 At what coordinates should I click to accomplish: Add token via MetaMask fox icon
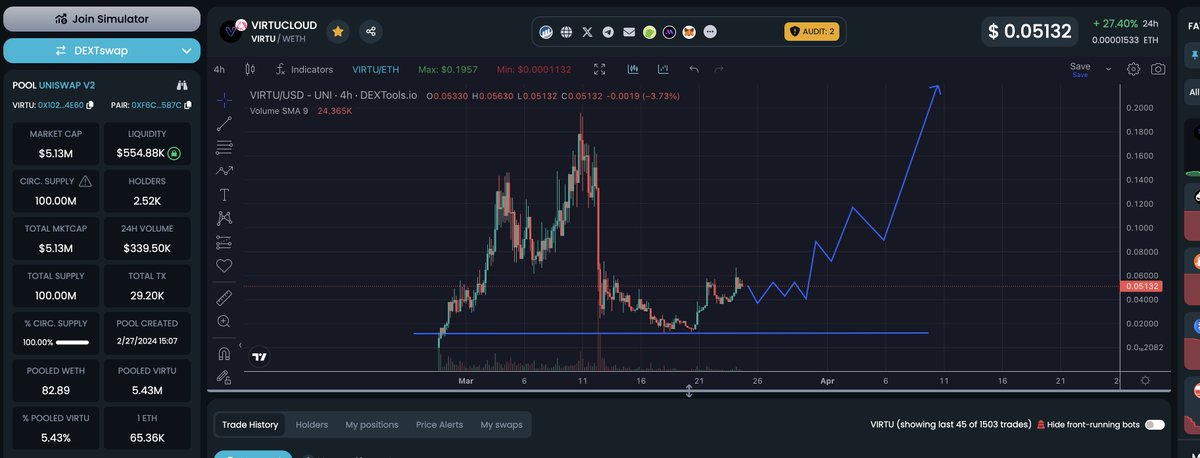pos(690,32)
